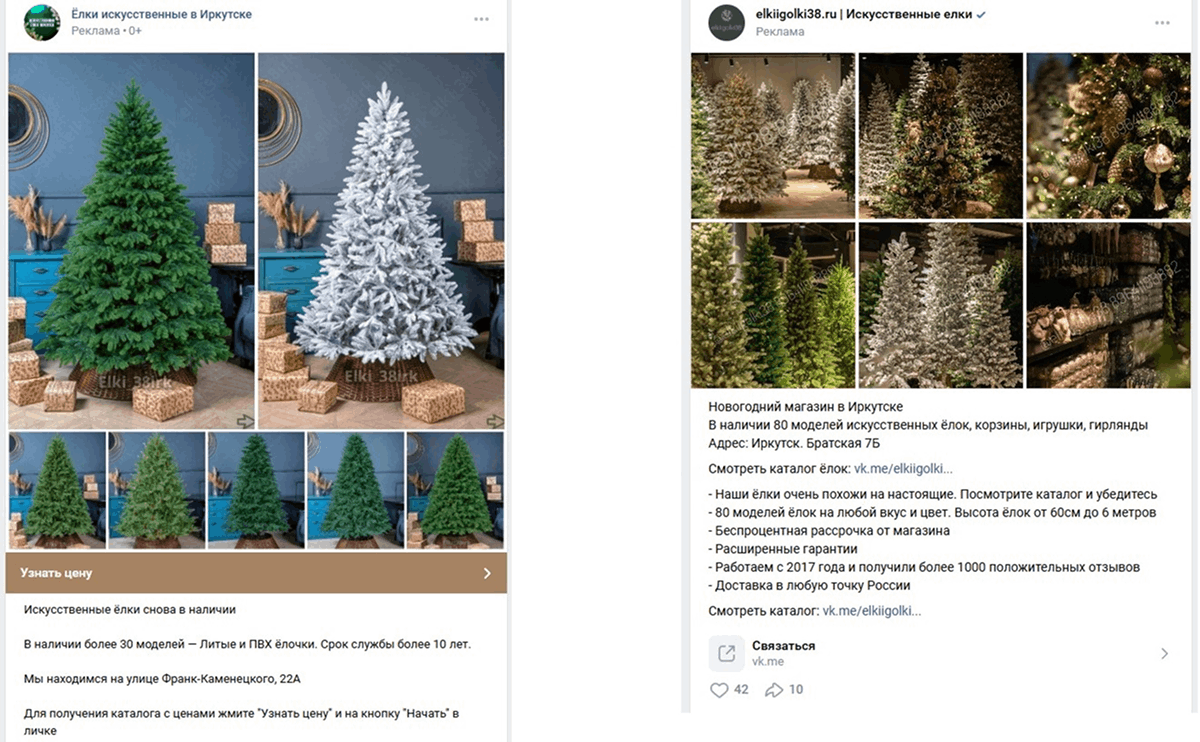Open avatar of Ёлки искусственные в Иркутске

(42, 22)
